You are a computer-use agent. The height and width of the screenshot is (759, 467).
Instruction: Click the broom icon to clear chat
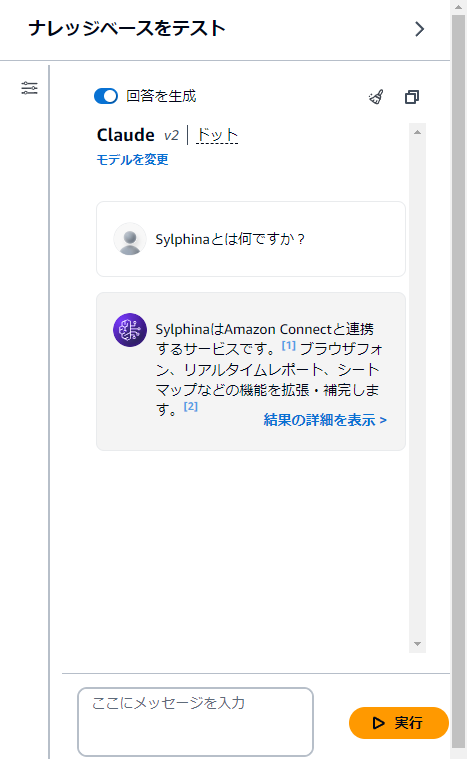[377, 97]
